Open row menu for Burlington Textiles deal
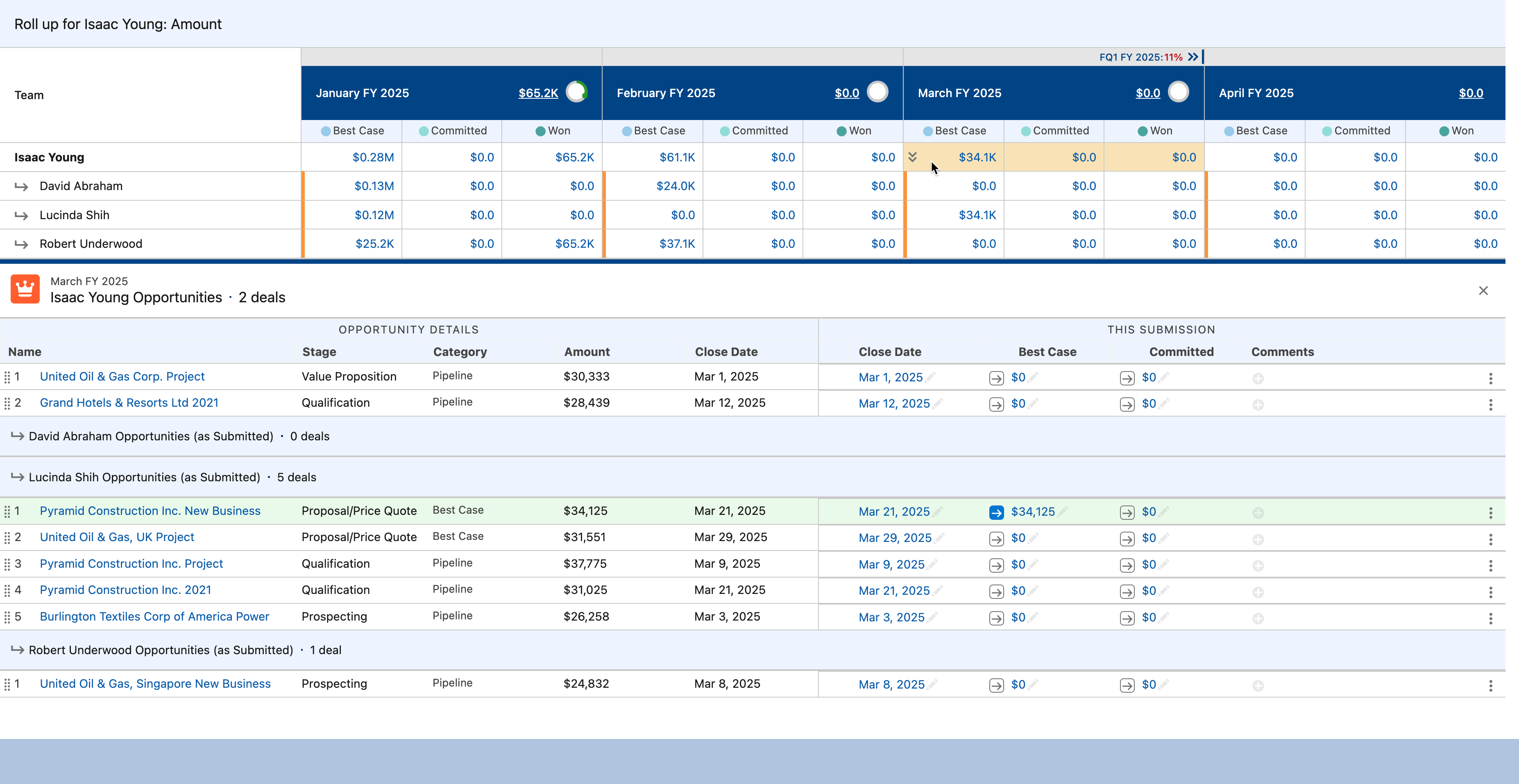Screen dimensions: 1519x784 [x=1490, y=619]
